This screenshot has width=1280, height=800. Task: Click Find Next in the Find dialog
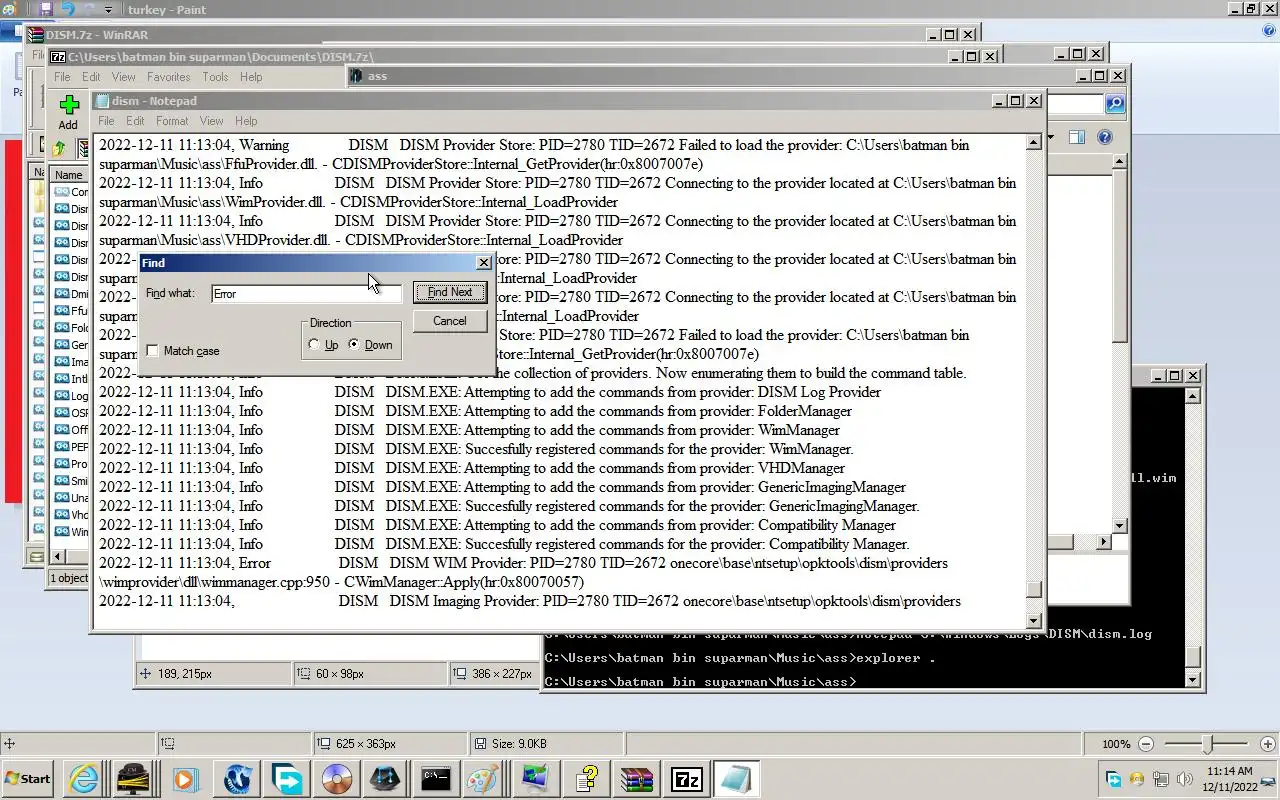pos(450,292)
